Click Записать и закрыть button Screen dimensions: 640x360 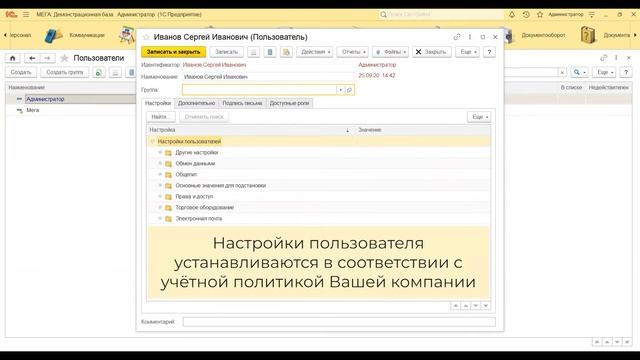click(x=173, y=52)
